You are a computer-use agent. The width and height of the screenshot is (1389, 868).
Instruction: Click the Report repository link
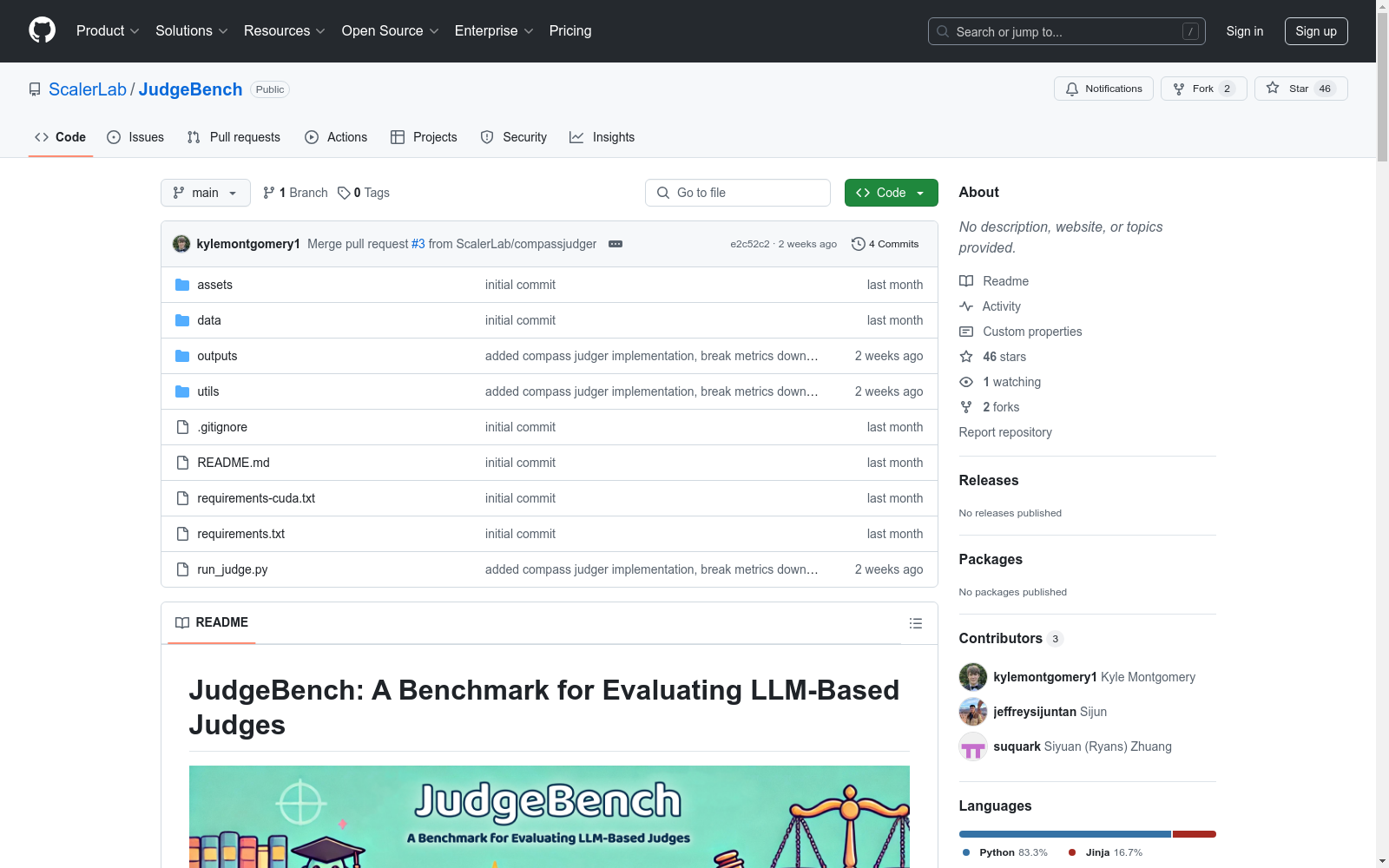click(1005, 432)
